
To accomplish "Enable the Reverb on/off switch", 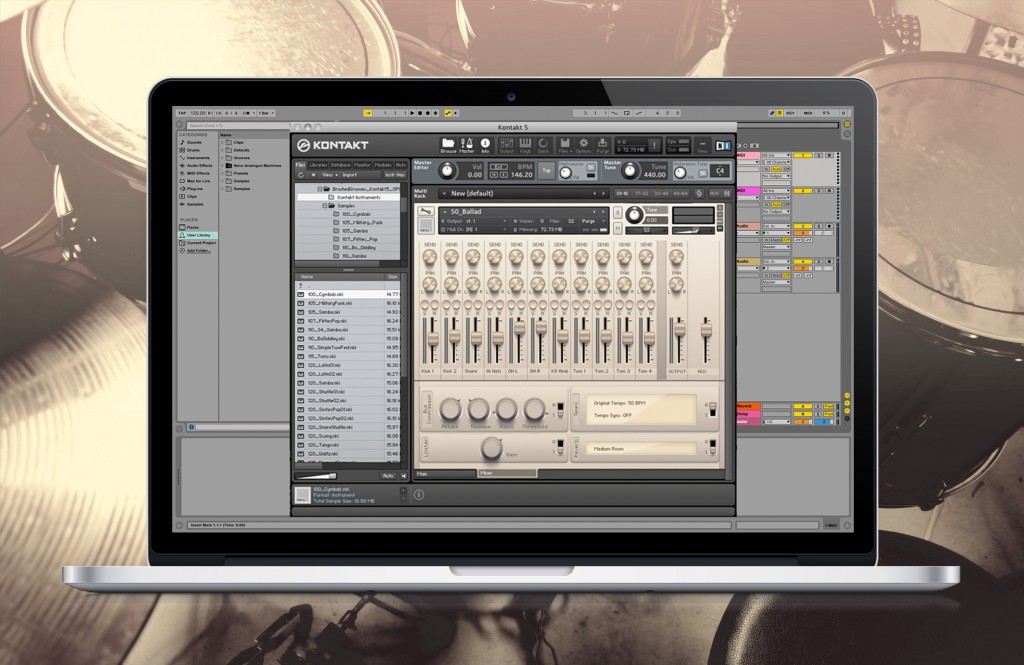I will pos(711,448).
